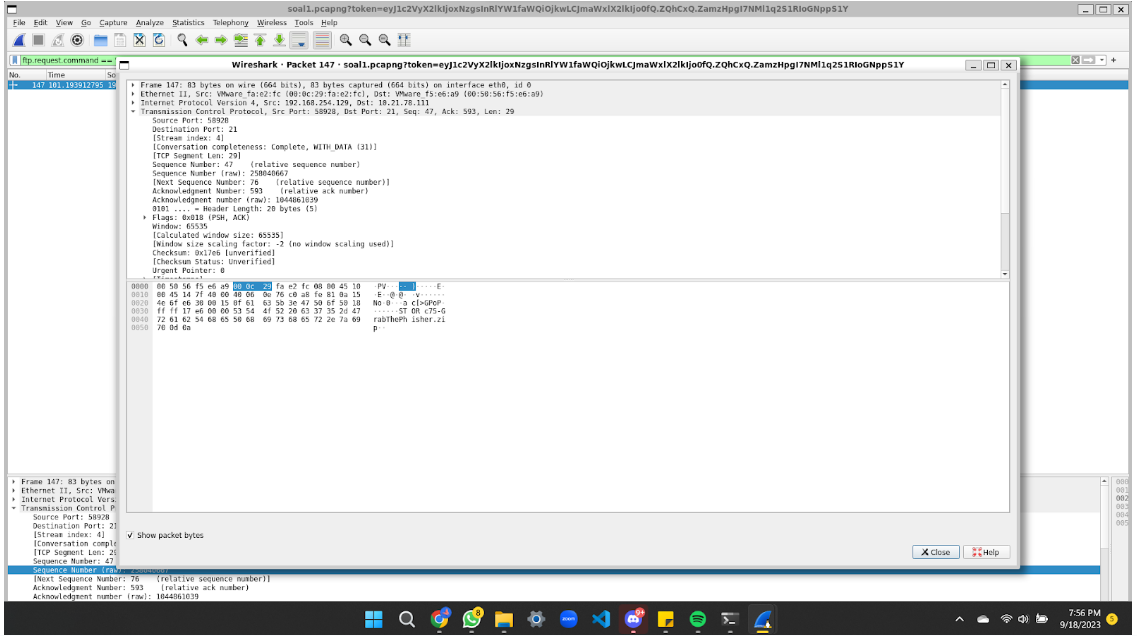Select Source Port: 58928 in dialog

coord(190,120)
